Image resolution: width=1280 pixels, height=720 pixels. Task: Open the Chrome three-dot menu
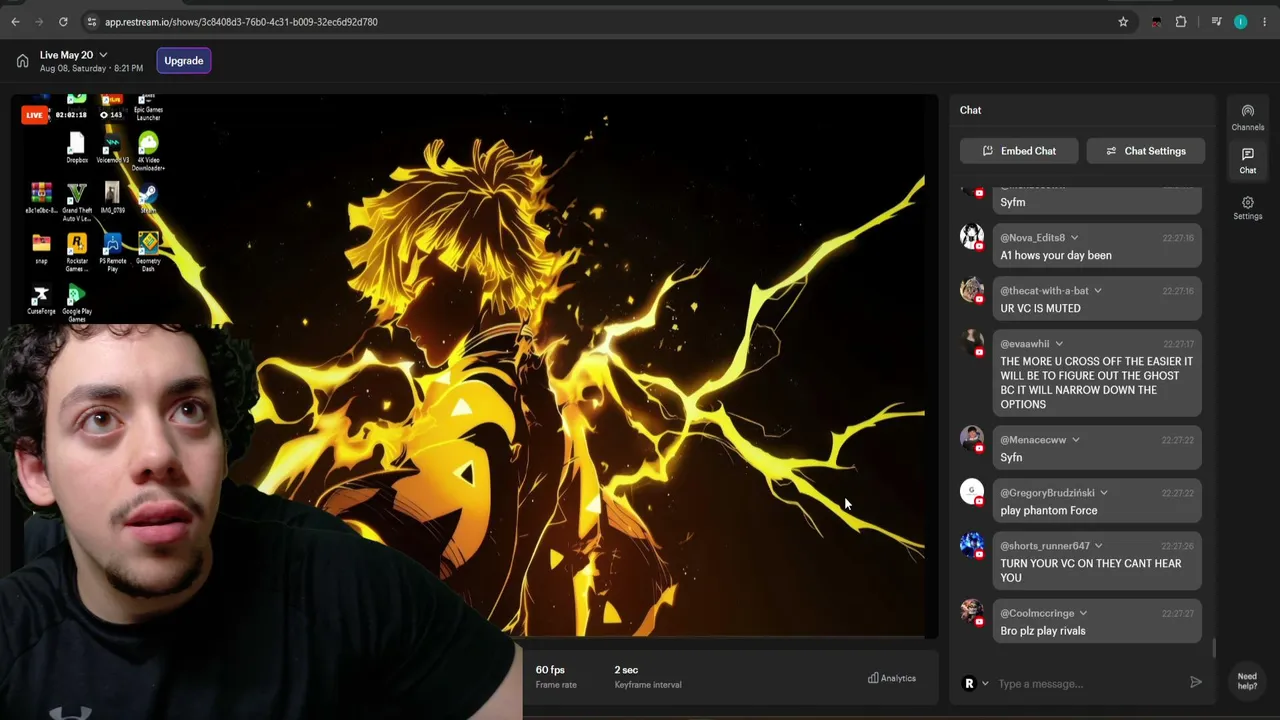click(x=1265, y=21)
